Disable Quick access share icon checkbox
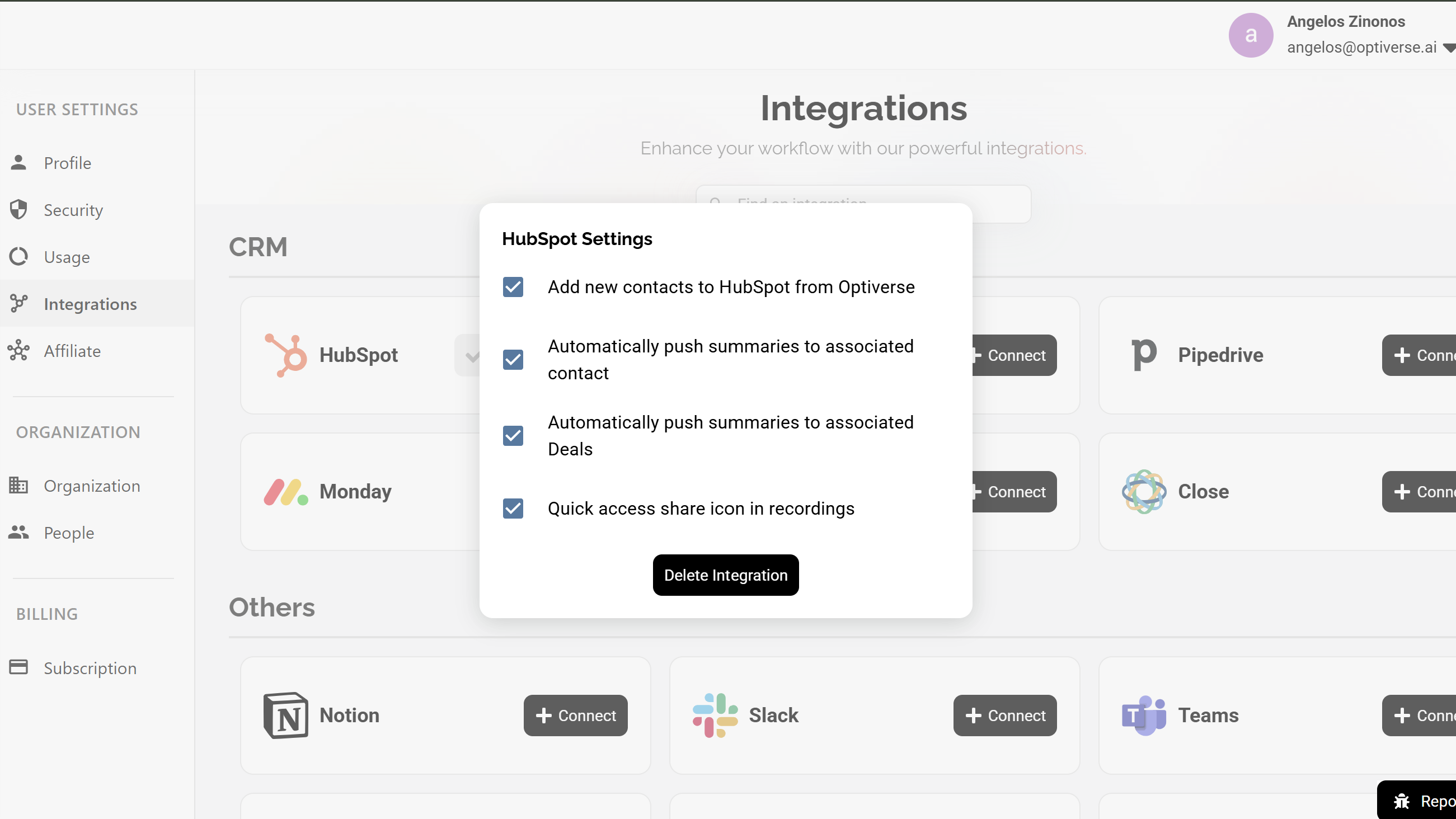 513,509
